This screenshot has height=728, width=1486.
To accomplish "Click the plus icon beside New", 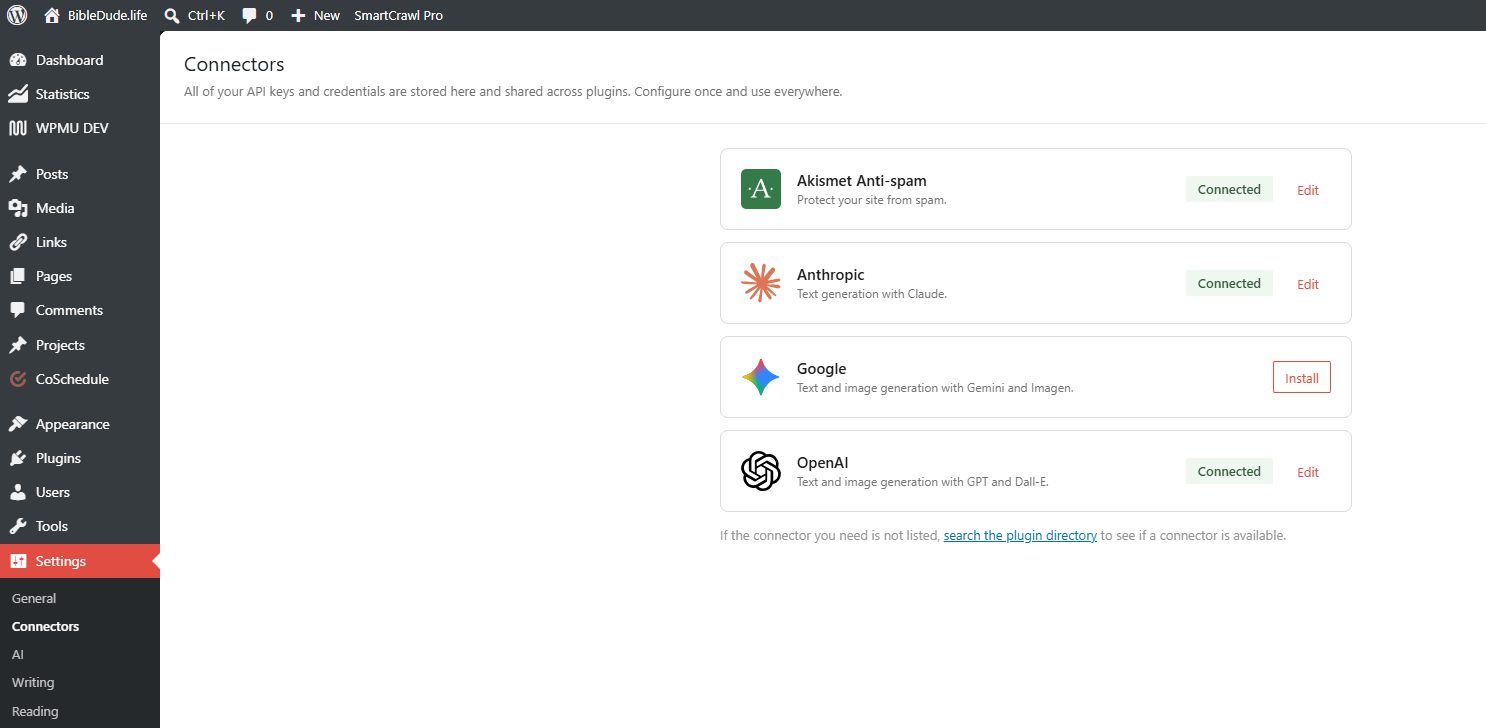I will pos(298,15).
